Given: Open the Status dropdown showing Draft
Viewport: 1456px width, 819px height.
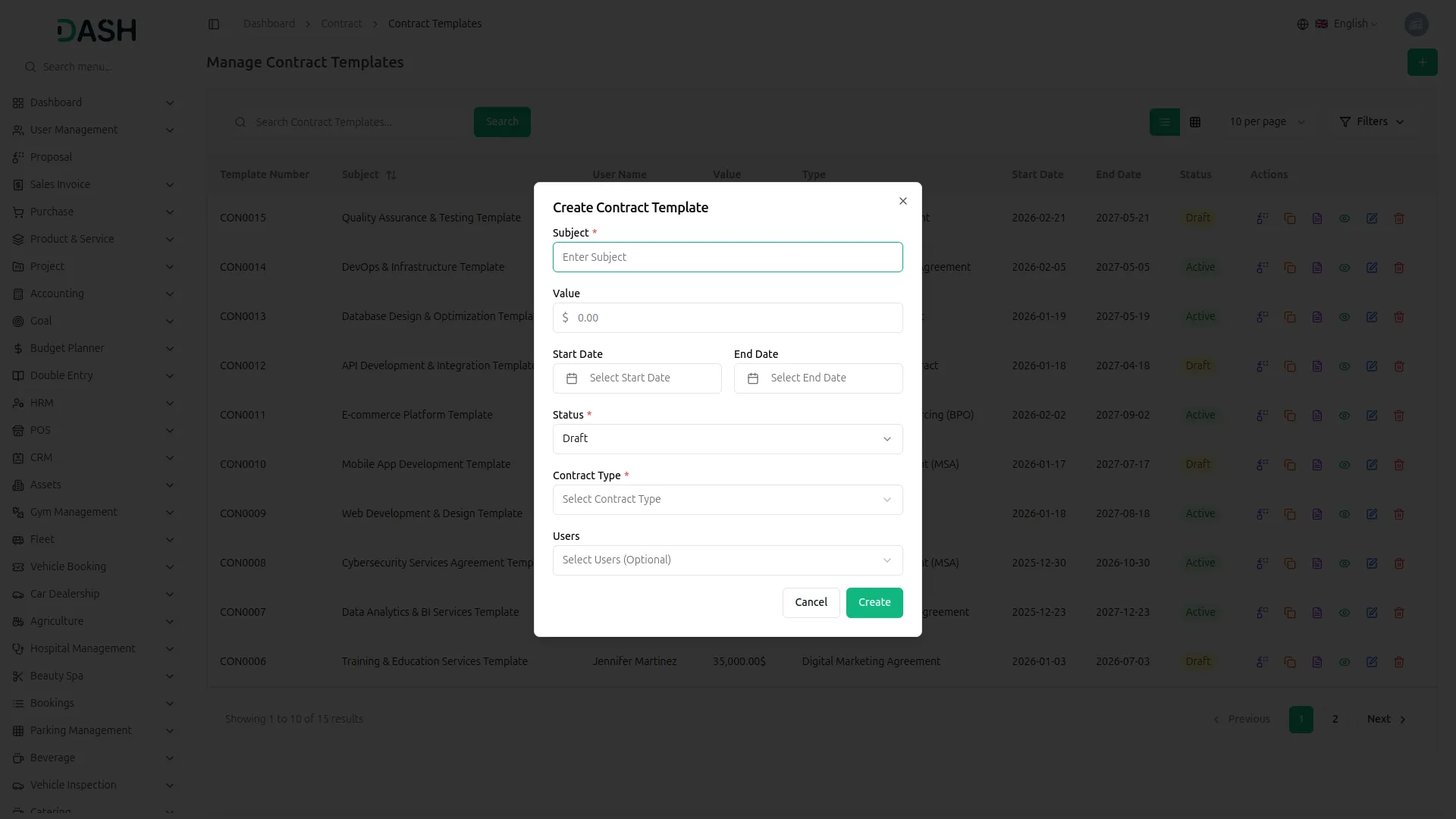Looking at the screenshot, I should (727, 438).
